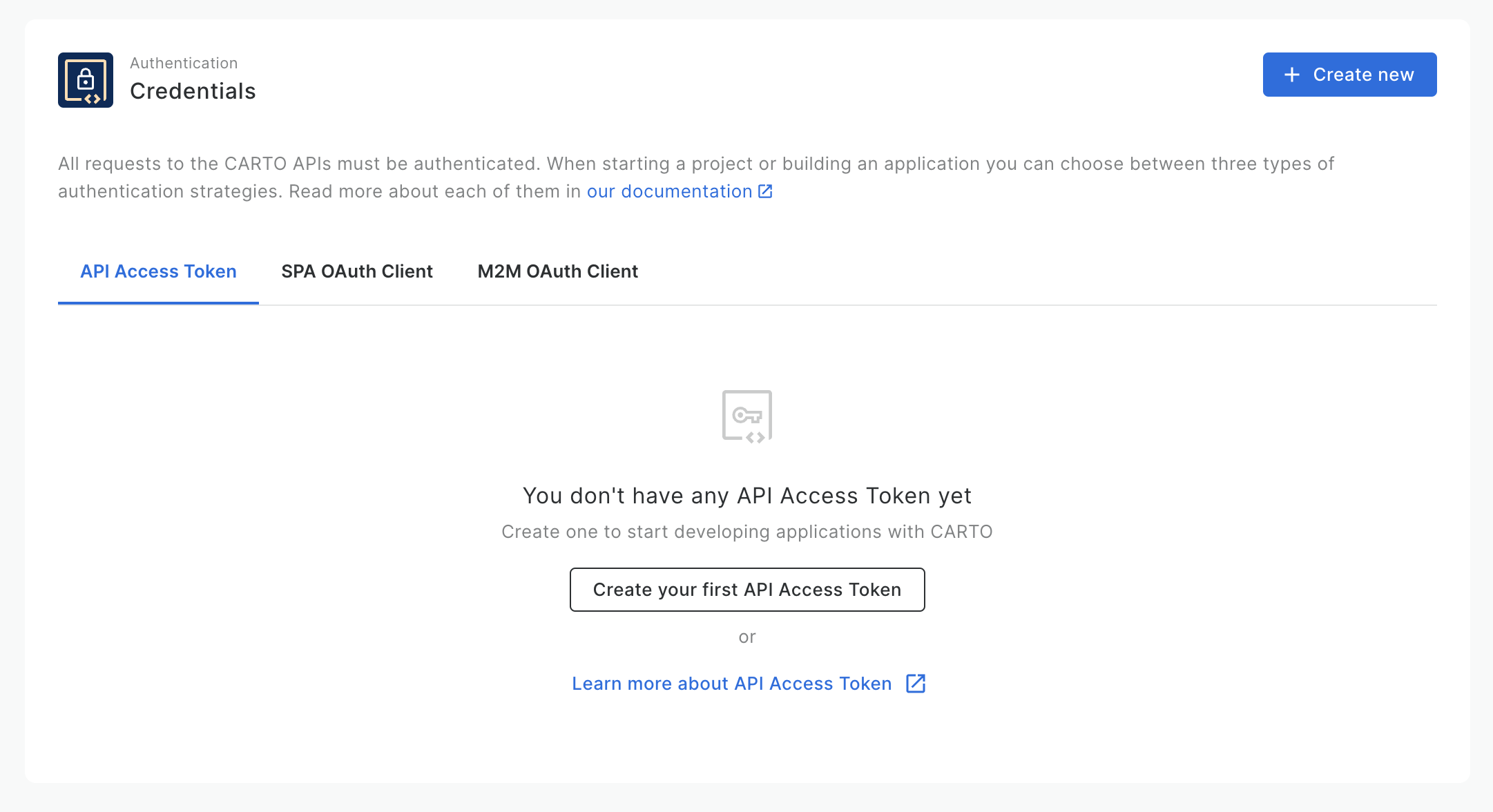Click Create your first API Access Token
Image resolution: width=1493 pixels, height=812 pixels.
(746, 590)
